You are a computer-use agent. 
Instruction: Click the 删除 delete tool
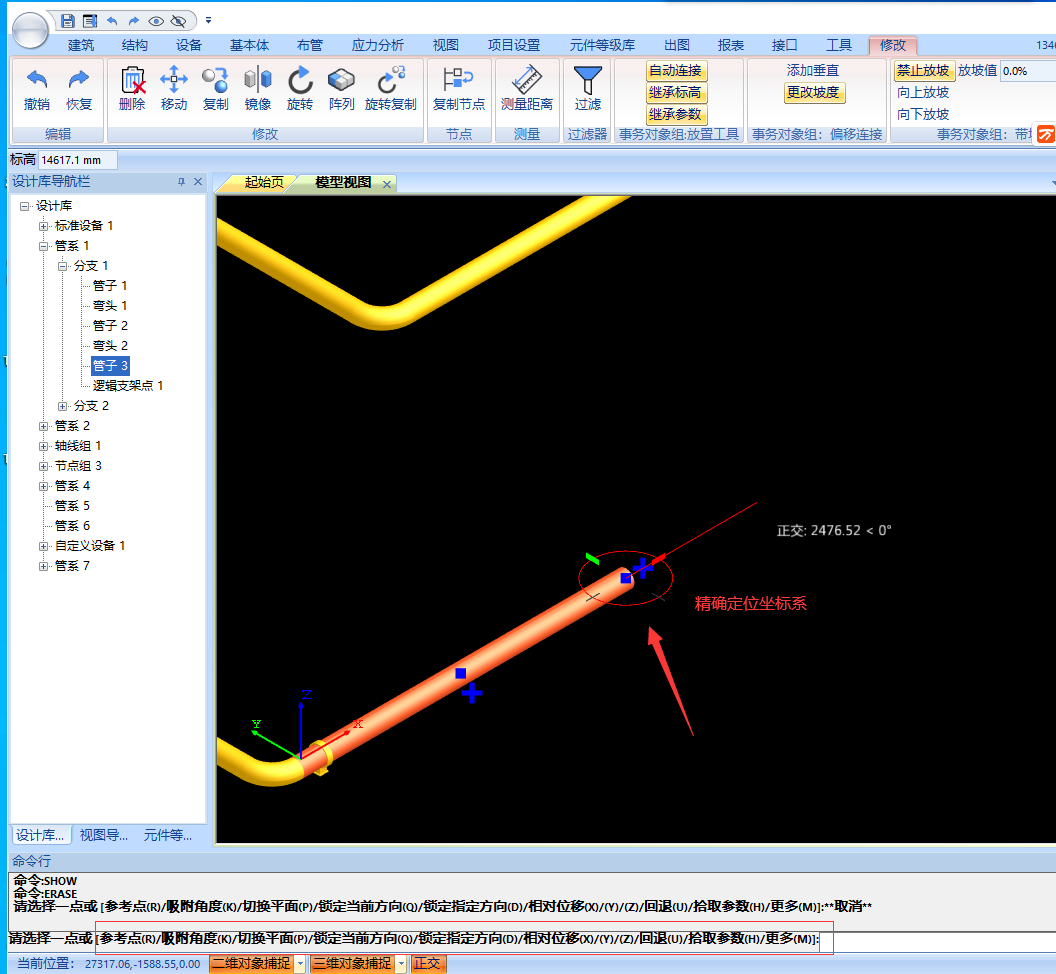pyautogui.click(x=132, y=89)
